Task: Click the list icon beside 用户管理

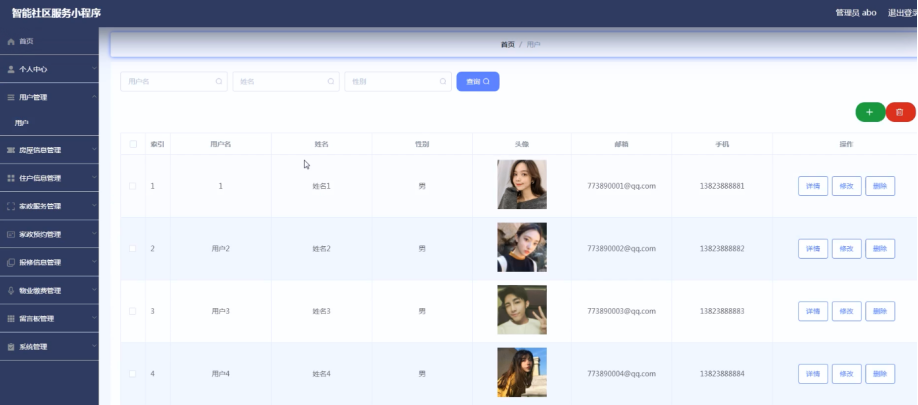Action: (11, 97)
